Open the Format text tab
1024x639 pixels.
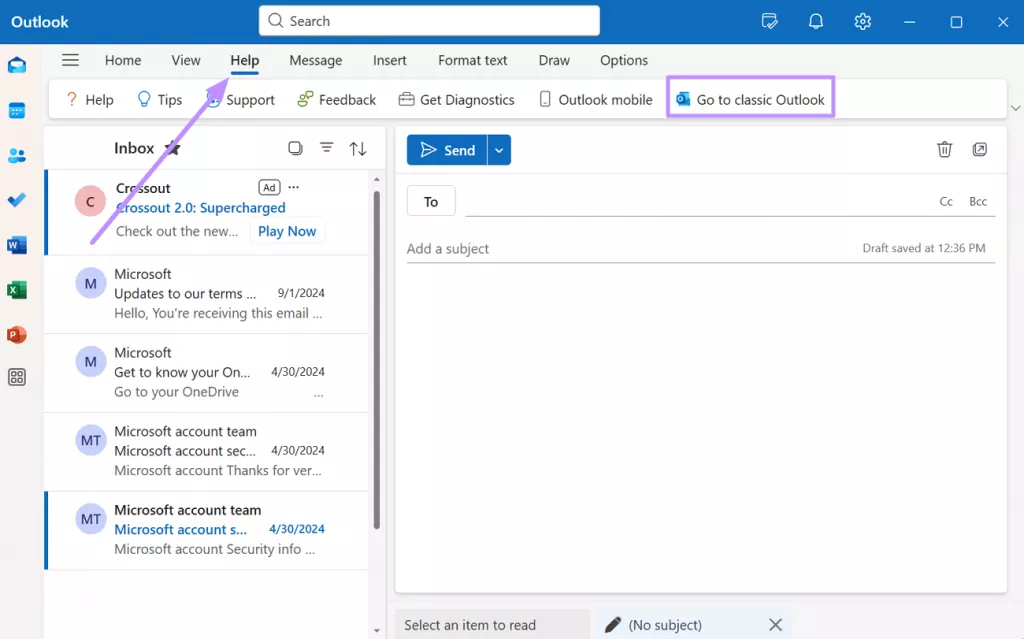[473, 60]
